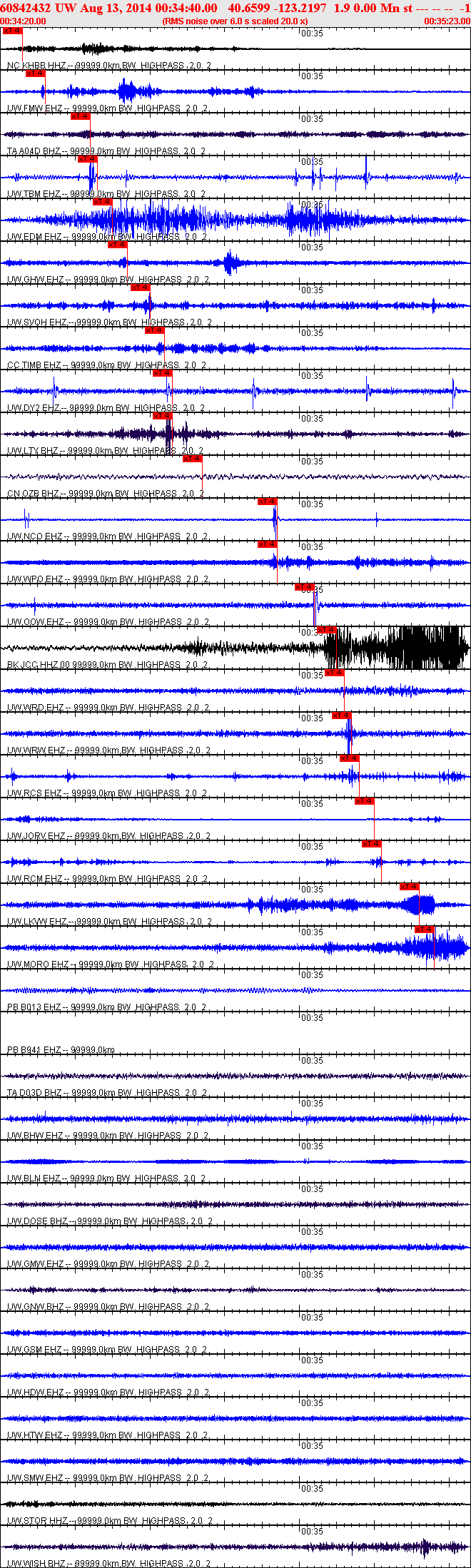Click the red pick flag on the CN OZB trace
This screenshot has width=471, height=1568.
point(193,459)
